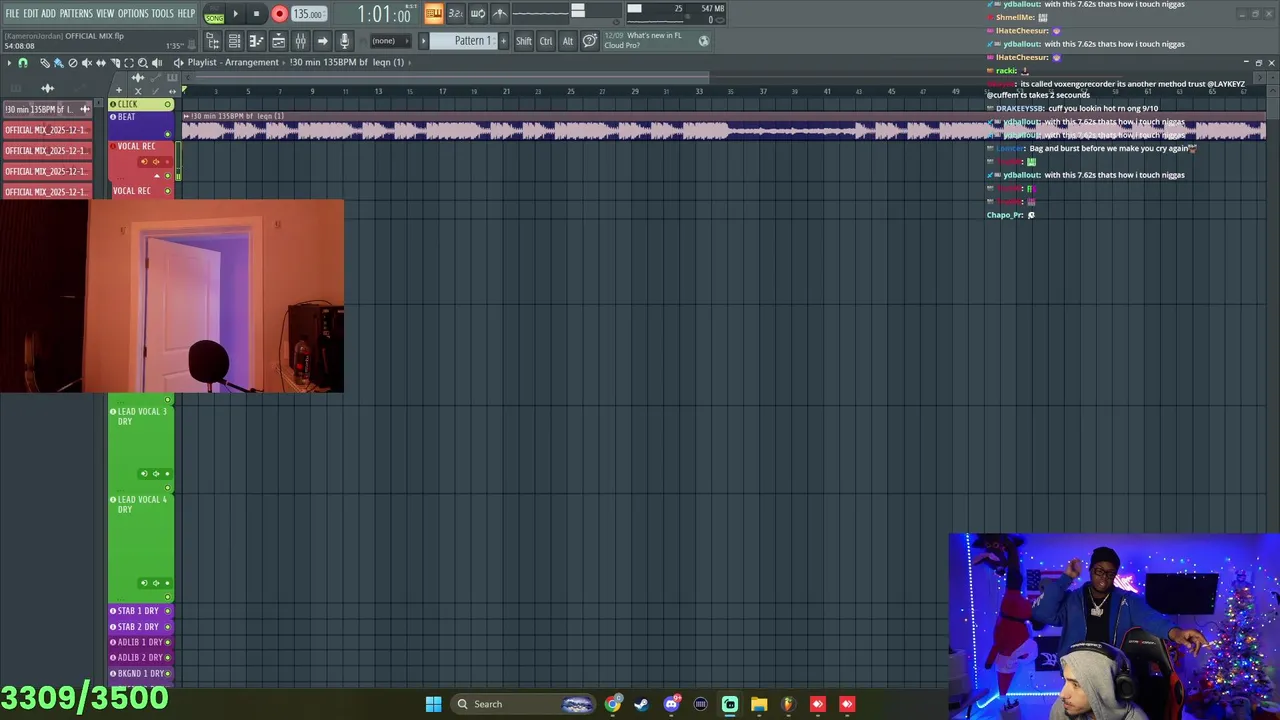
Task: Select the Playback speaker tool in Playlist
Action: click(x=157, y=62)
